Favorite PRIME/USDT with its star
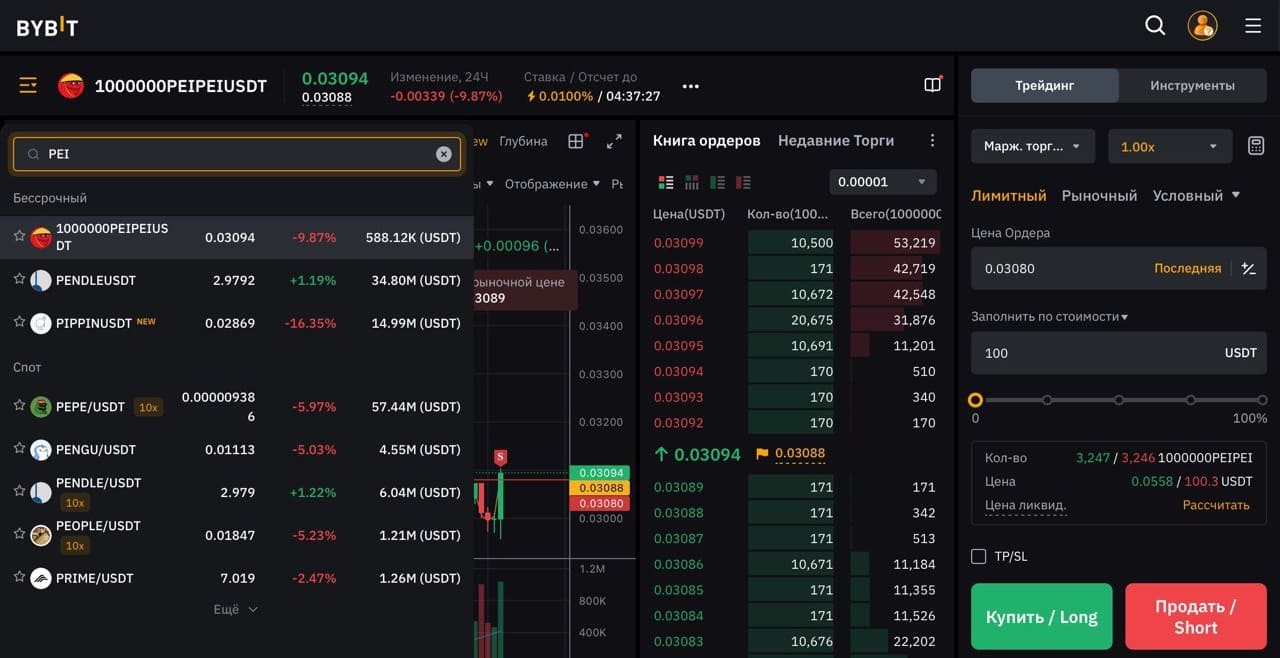This screenshot has height=658, width=1280. pyautogui.click(x=19, y=576)
